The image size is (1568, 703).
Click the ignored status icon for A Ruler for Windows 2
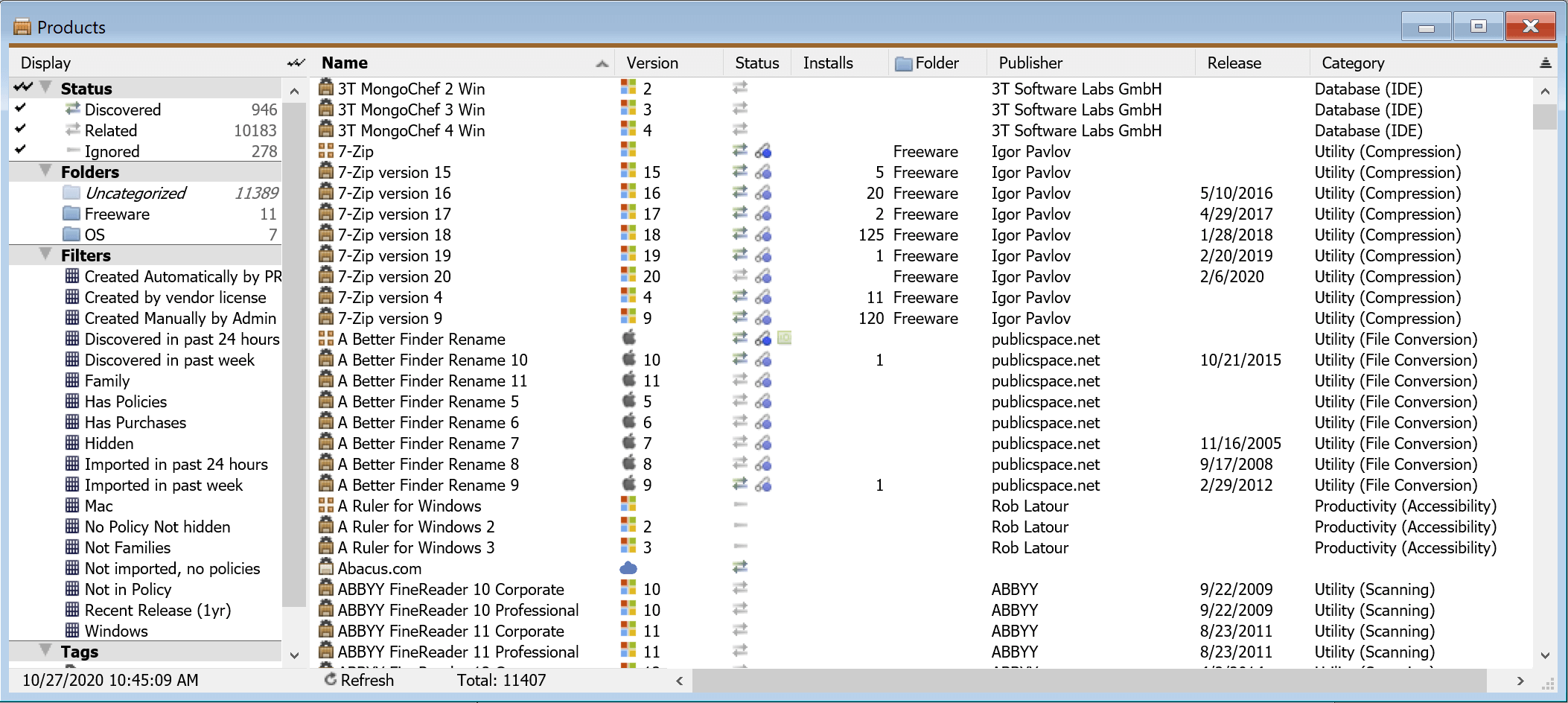point(739,526)
